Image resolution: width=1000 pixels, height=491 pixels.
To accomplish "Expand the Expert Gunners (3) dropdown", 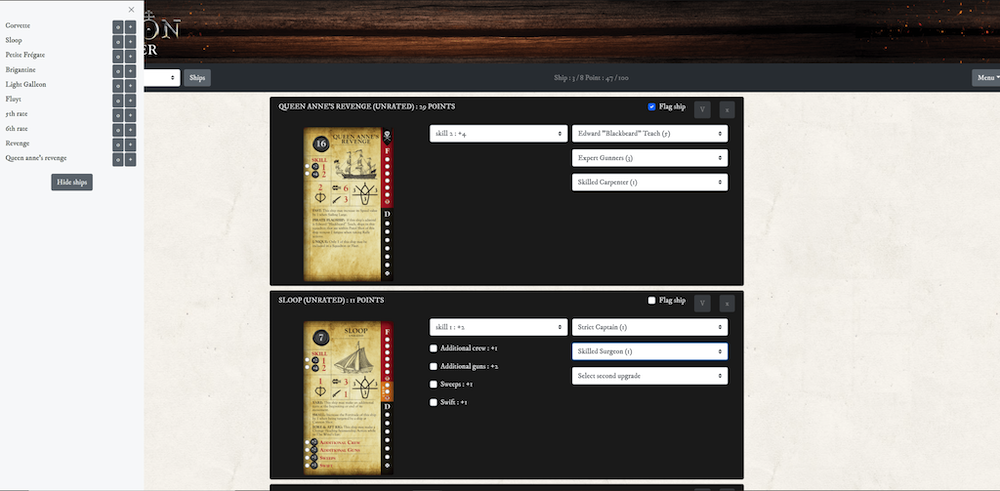I will [649, 158].
